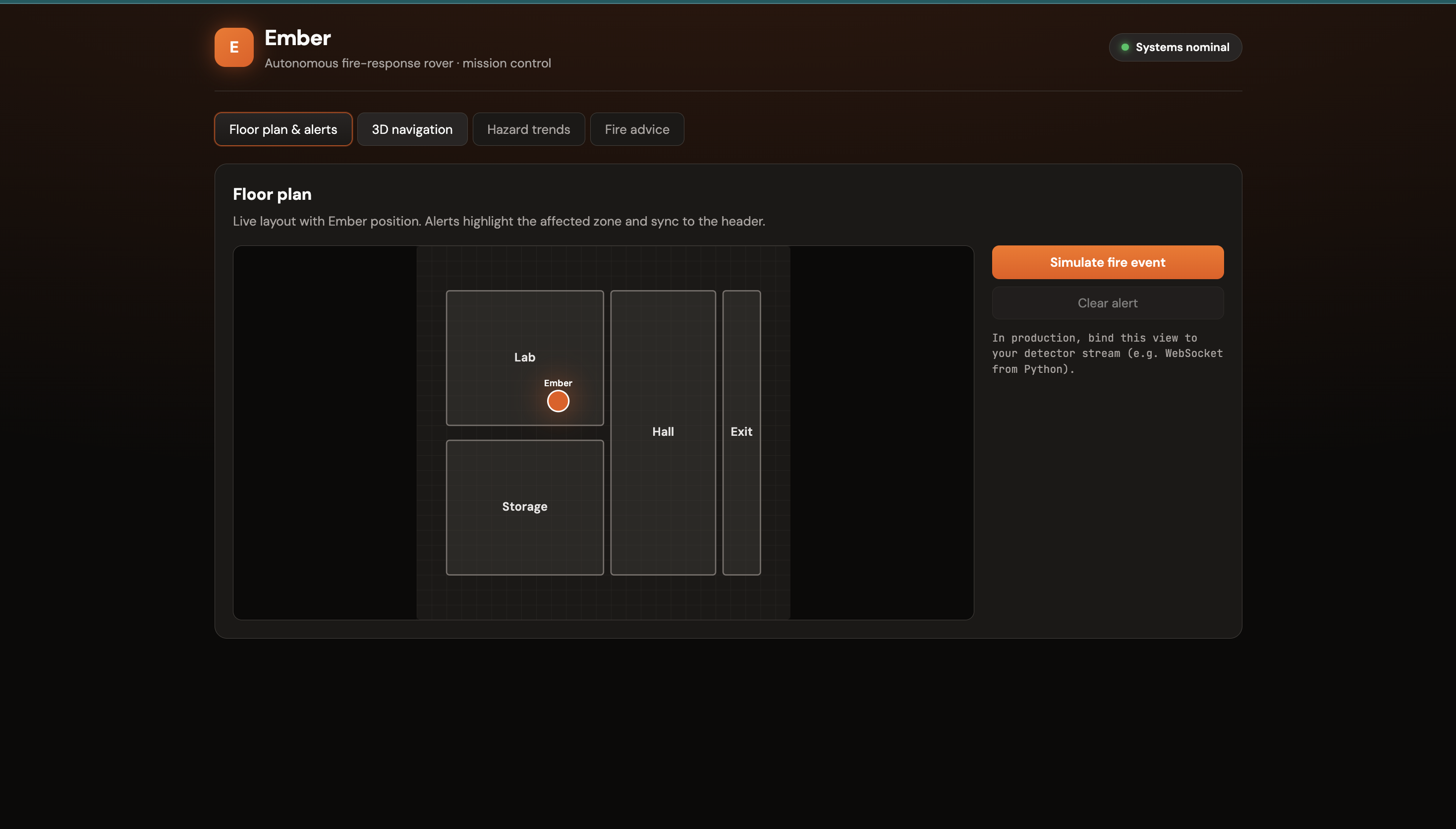This screenshot has width=1456, height=829.
Task: Go to the Fire advice tab
Action: [x=637, y=129]
